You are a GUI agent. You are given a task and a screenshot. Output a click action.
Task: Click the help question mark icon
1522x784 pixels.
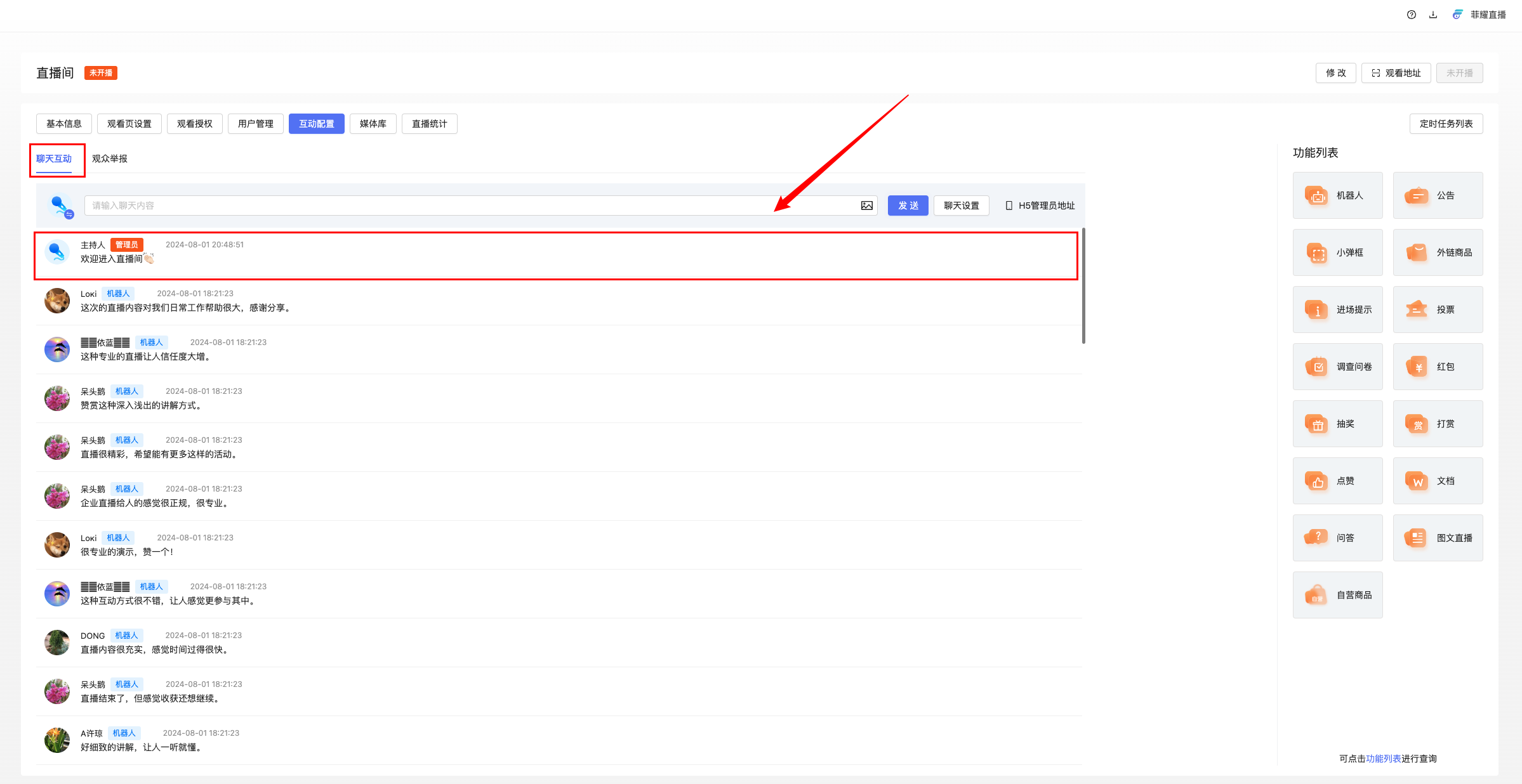(x=1411, y=15)
